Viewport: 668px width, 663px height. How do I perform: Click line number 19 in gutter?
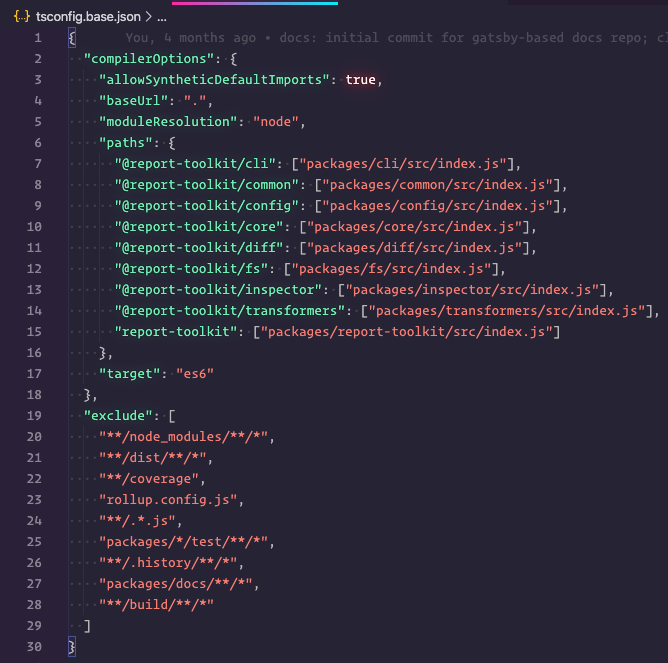[34, 416]
